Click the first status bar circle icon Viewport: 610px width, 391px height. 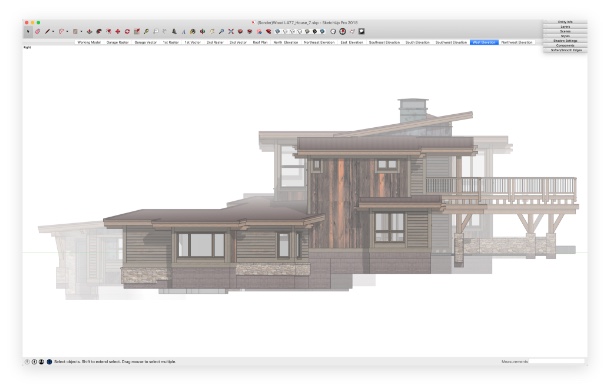click(27, 362)
